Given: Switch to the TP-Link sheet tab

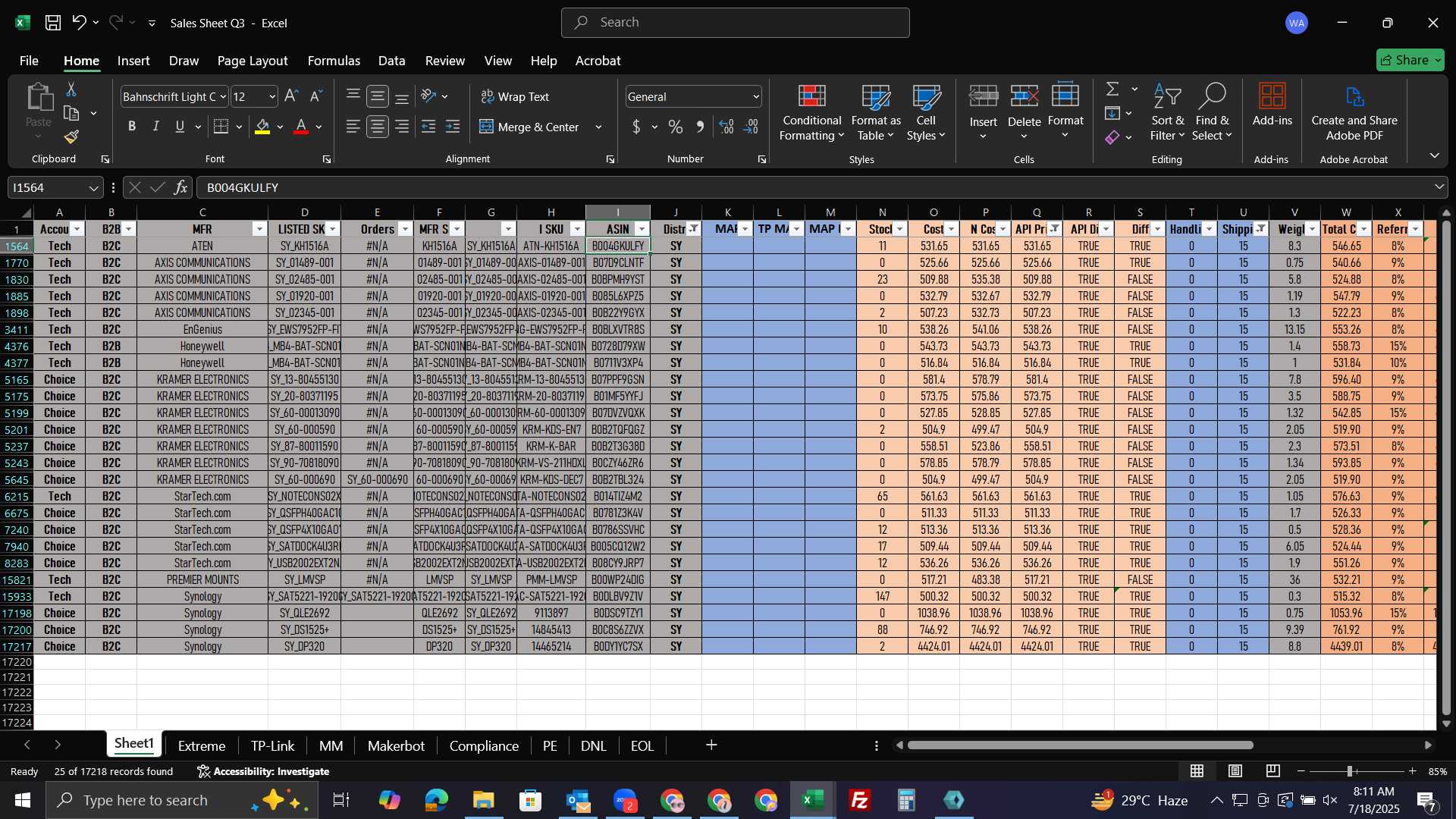Looking at the screenshot, I should [x=272, y=745].
